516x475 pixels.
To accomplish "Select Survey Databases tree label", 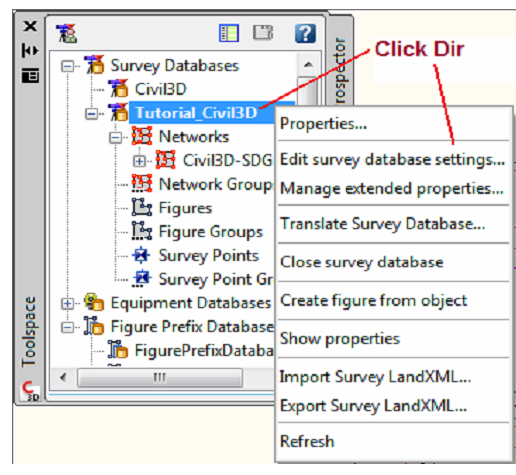I will tap(175, 65).
